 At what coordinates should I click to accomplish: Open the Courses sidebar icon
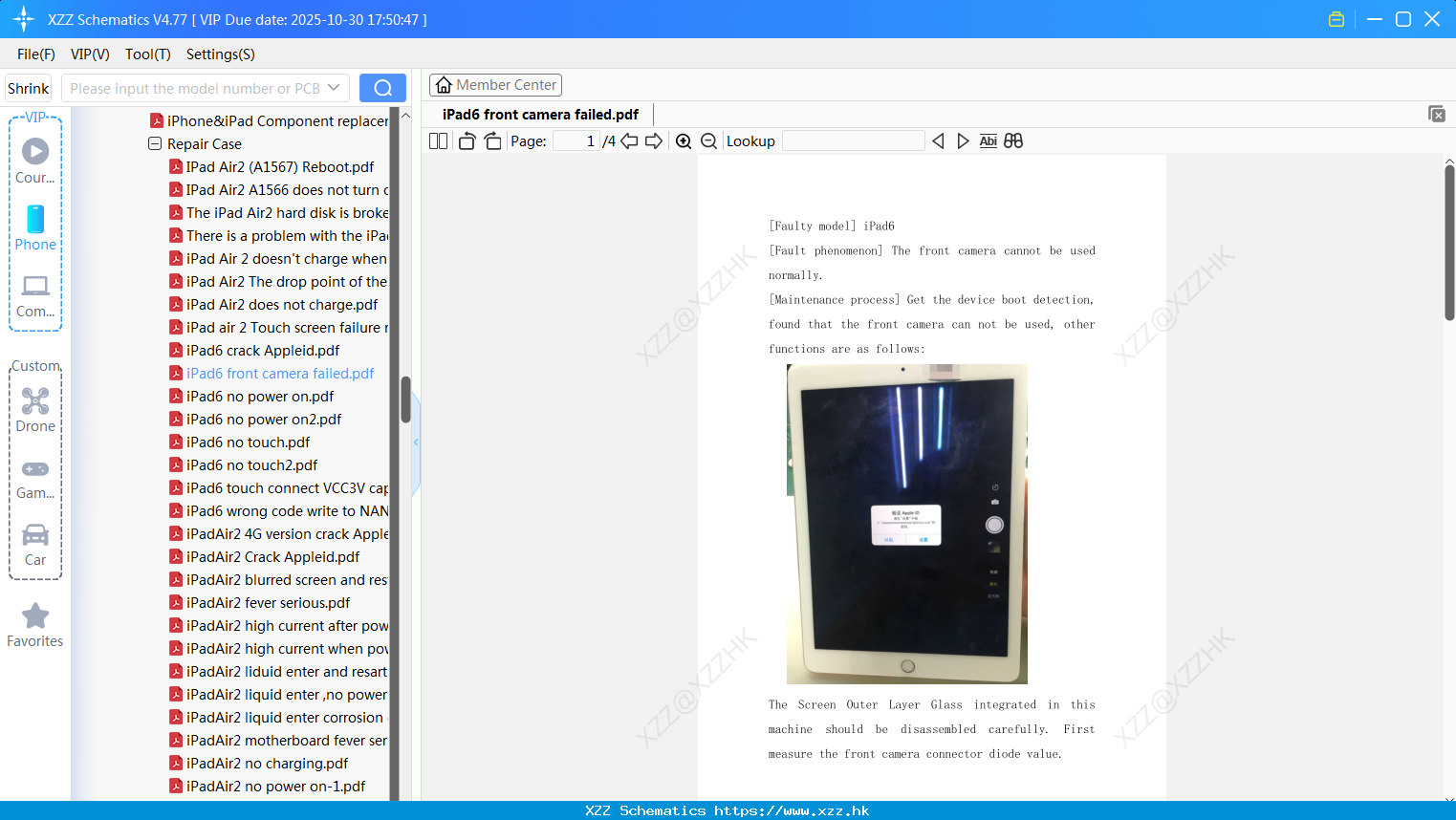point(35,161)
